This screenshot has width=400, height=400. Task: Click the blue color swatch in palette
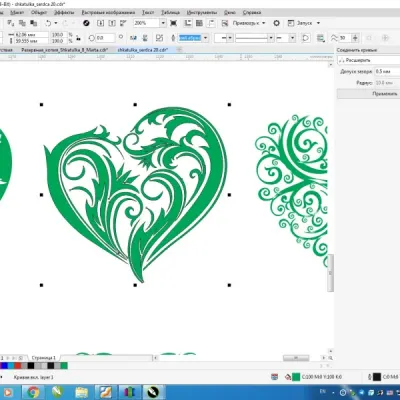[4, 366]
